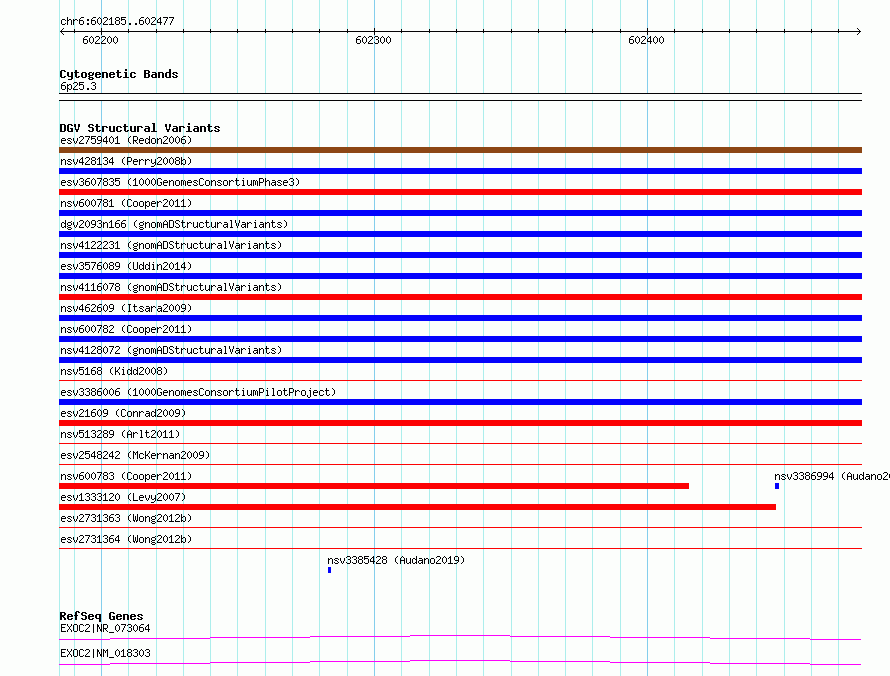Click the blue nsv600782 variant bar
890x676 pixels.
(460, 339)
